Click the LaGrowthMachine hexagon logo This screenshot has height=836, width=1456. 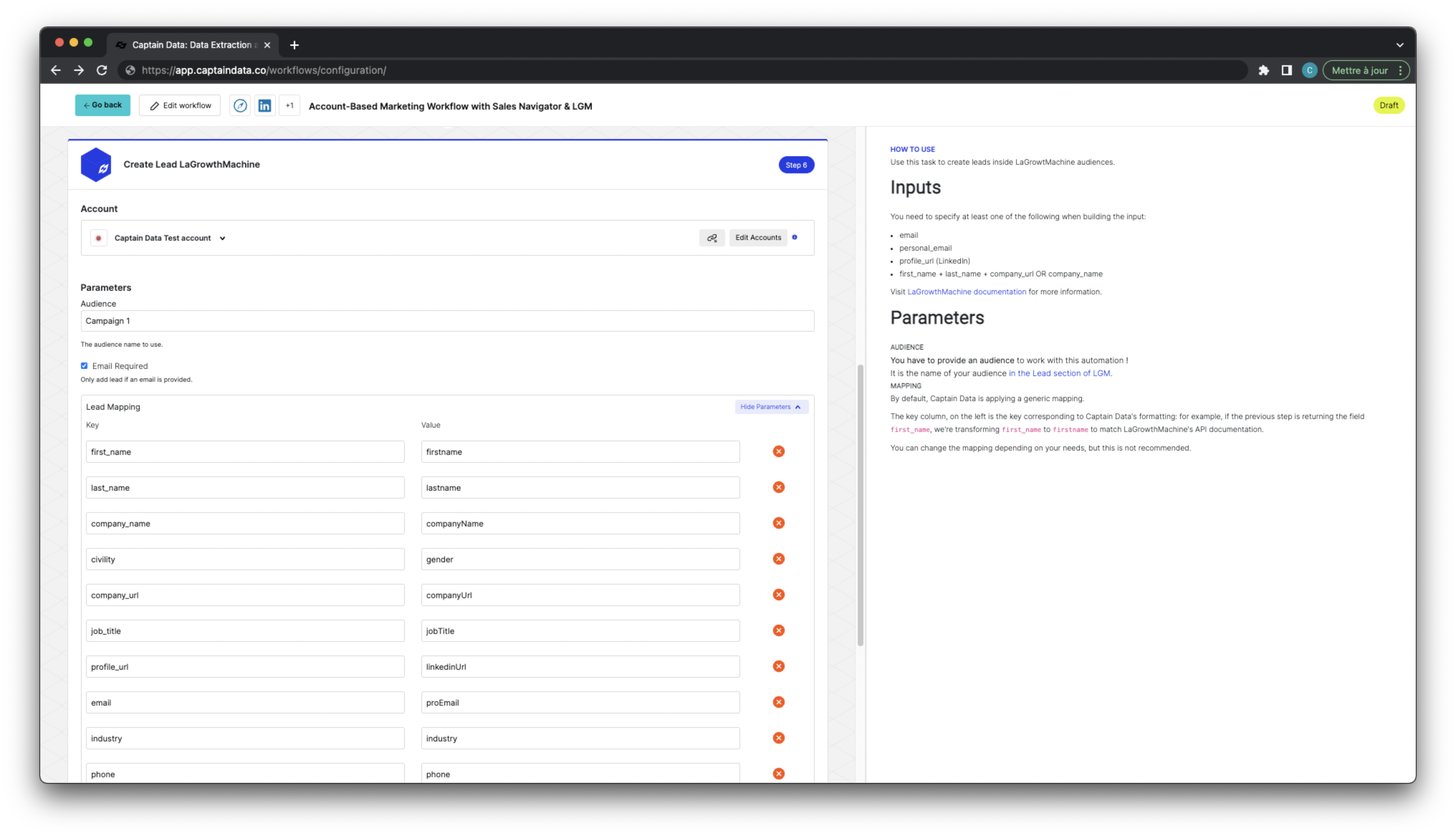coord(96,165)
